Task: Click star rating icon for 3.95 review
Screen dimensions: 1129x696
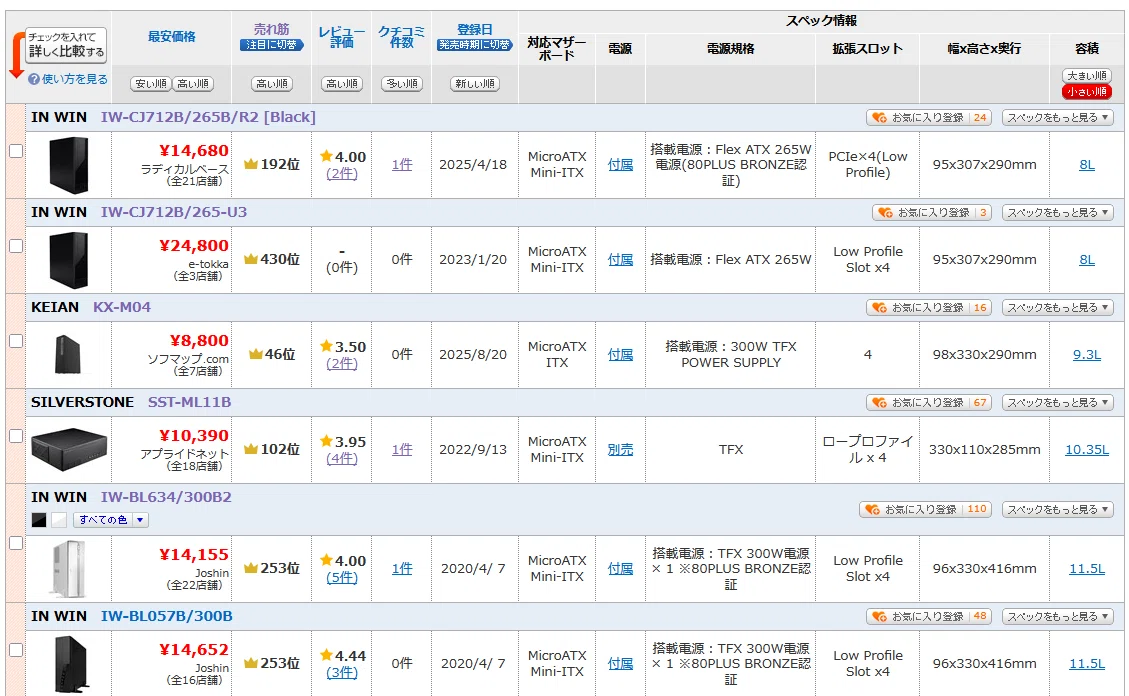Action: pos(326,441)
